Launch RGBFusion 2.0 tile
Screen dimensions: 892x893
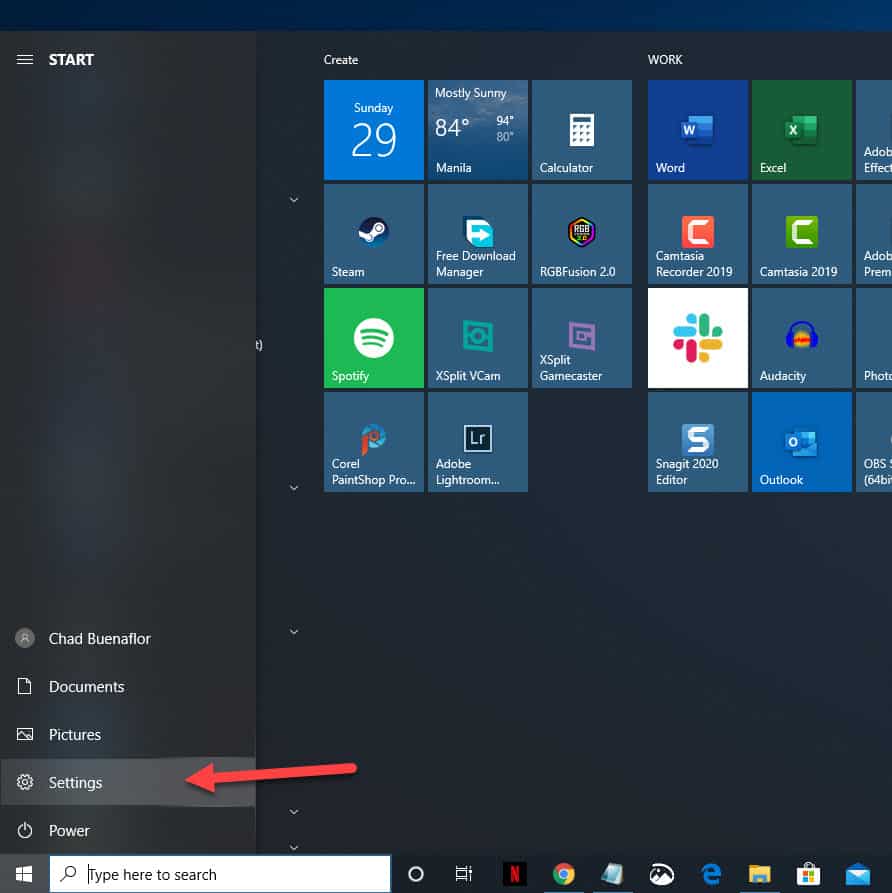582,234
